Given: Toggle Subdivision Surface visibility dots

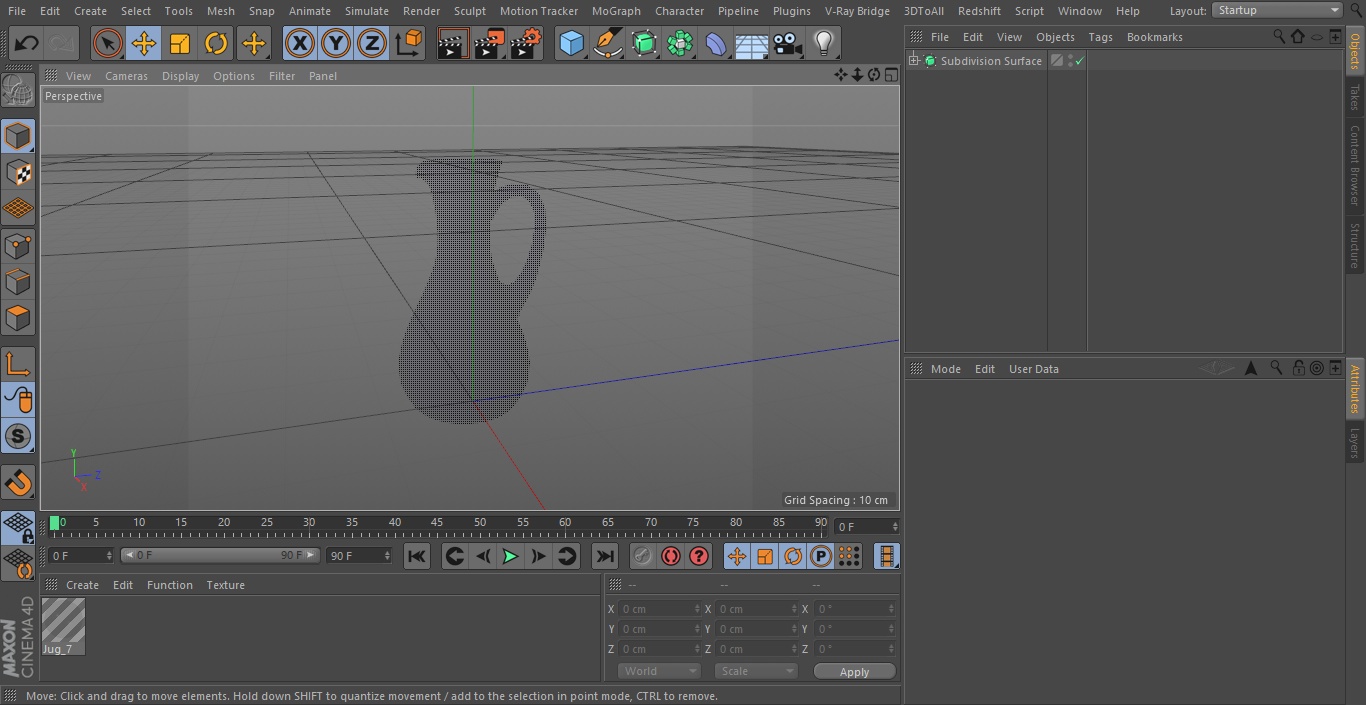Looking at the screenshot, I should [1070, 61].
